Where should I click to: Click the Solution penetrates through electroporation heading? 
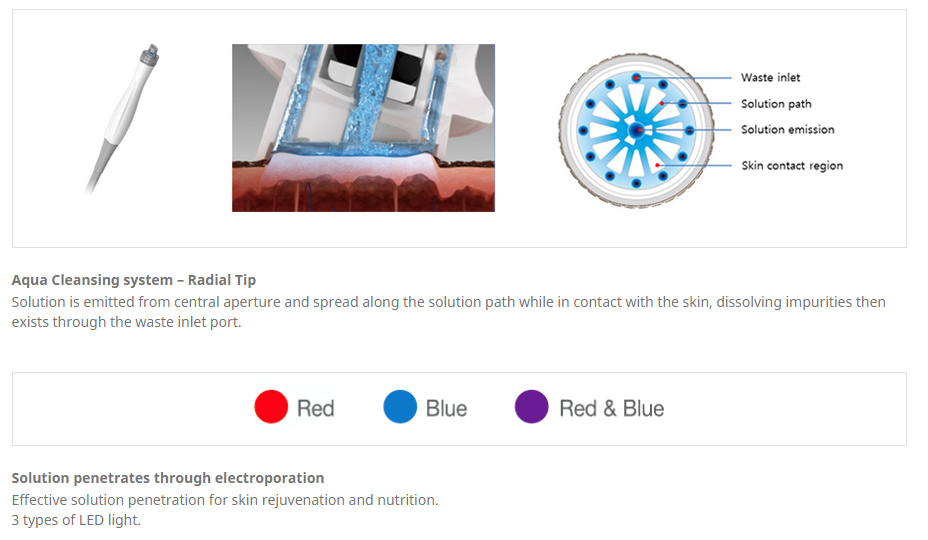[168, 478]
